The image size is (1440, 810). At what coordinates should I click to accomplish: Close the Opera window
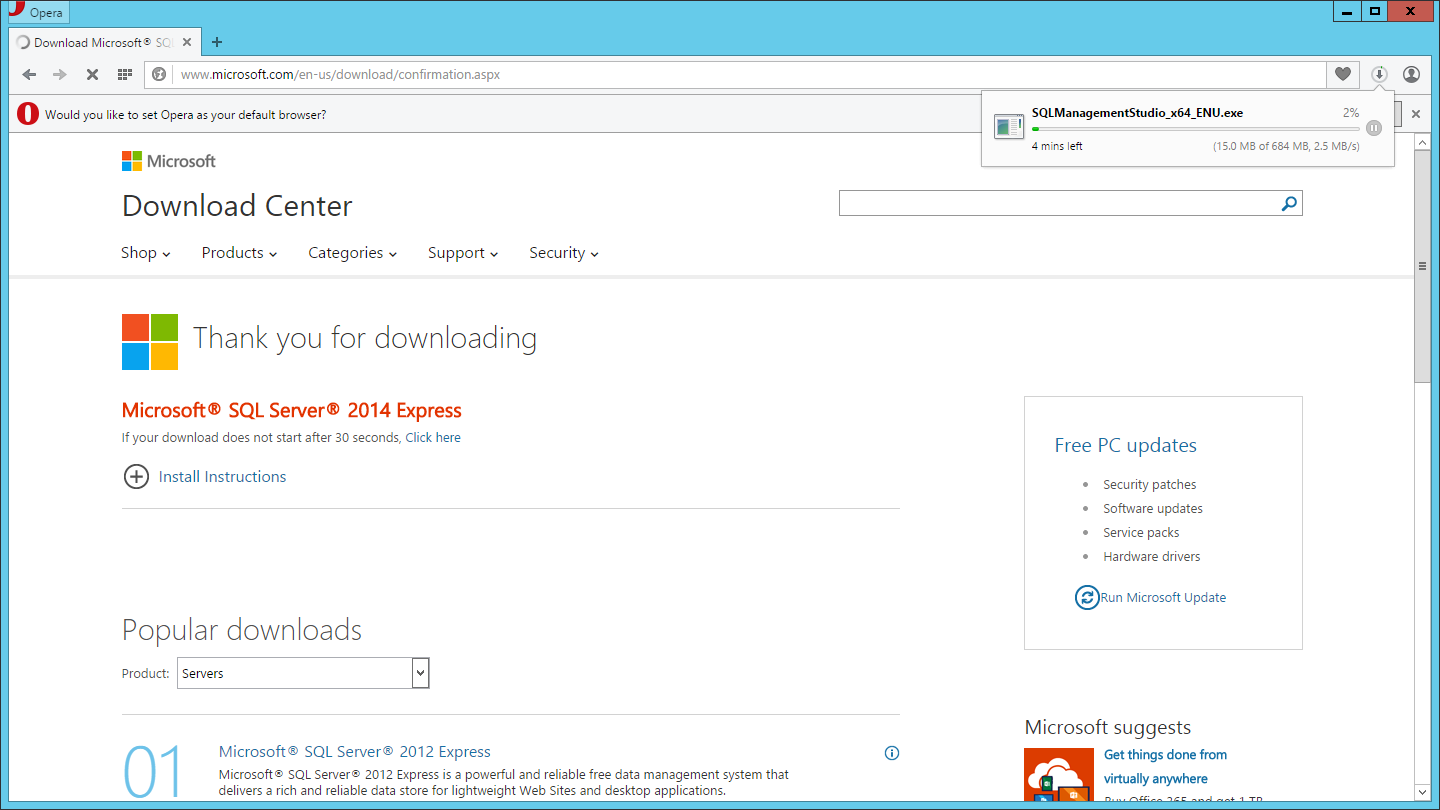point(1412,12)
